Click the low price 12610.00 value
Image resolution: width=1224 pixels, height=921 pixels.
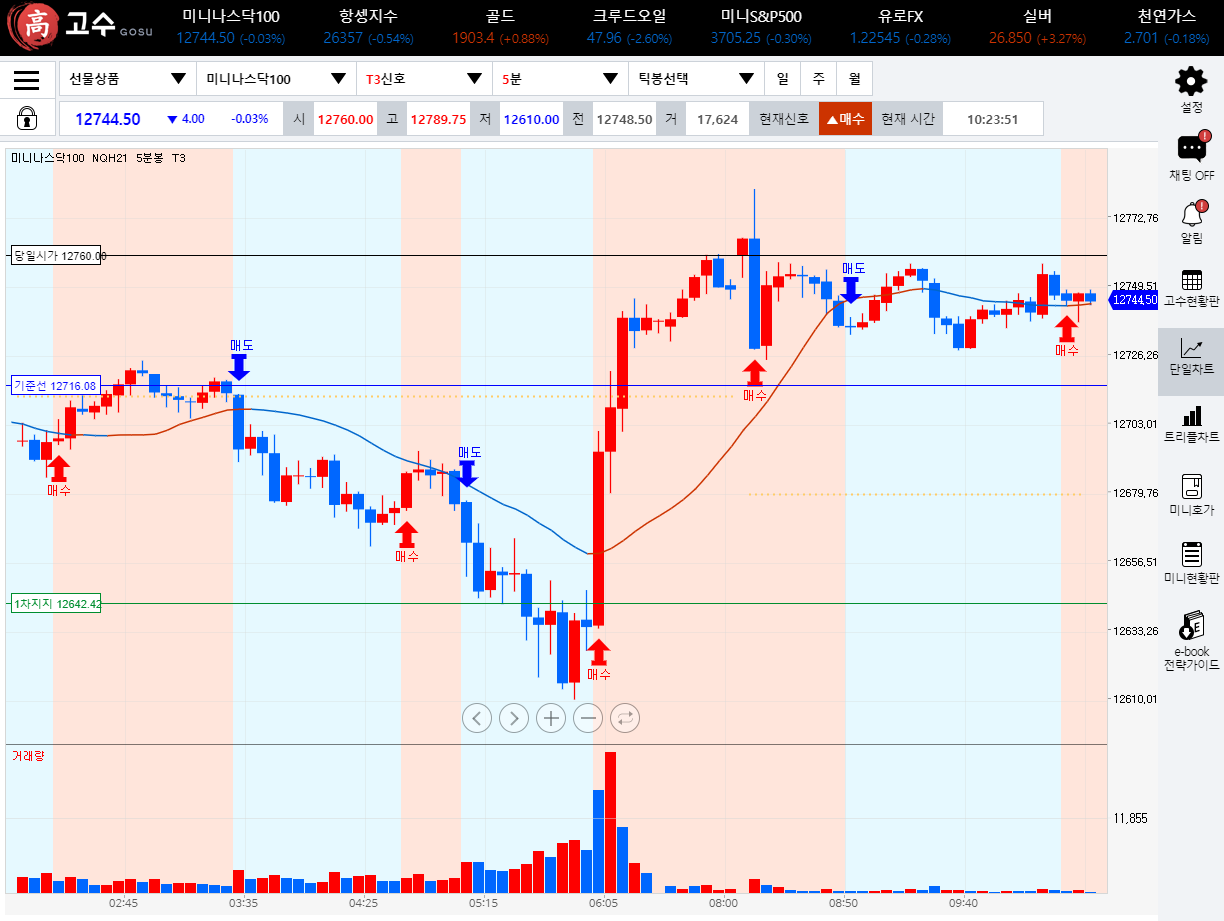pyautogui.click(x=531, y=119)
